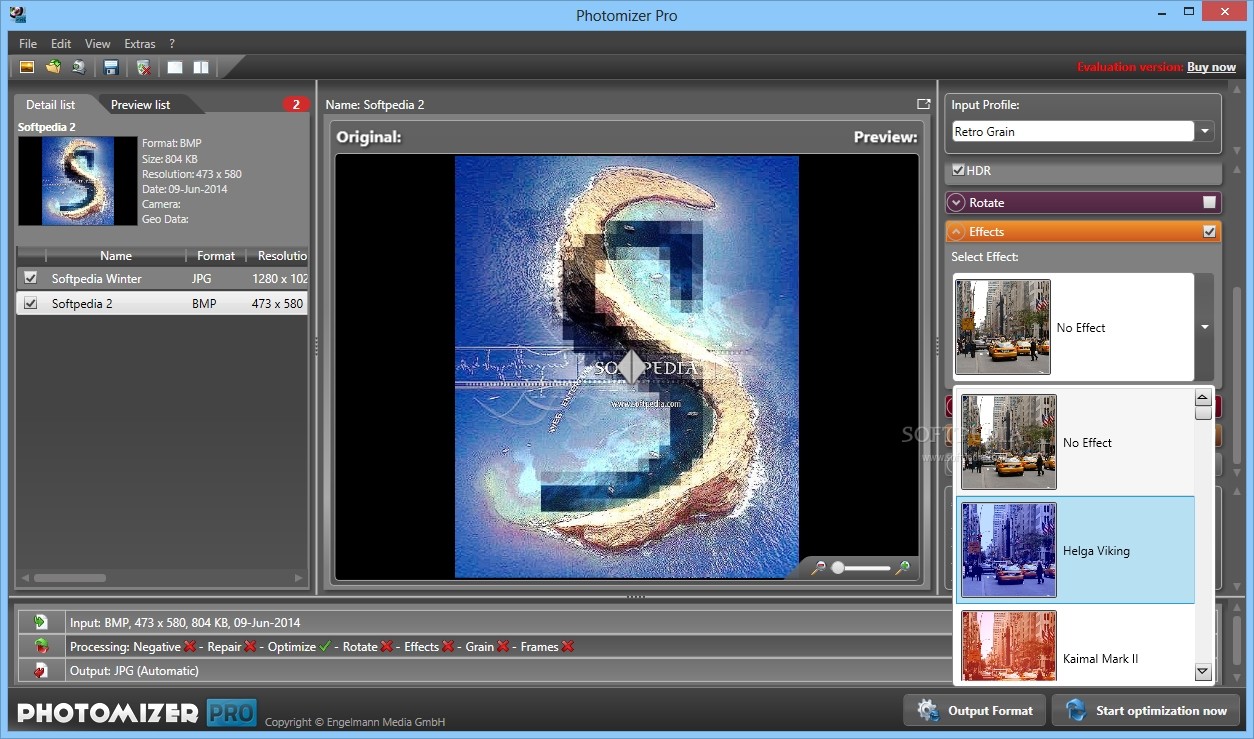Sort by the Format column header

pos(216,256)
